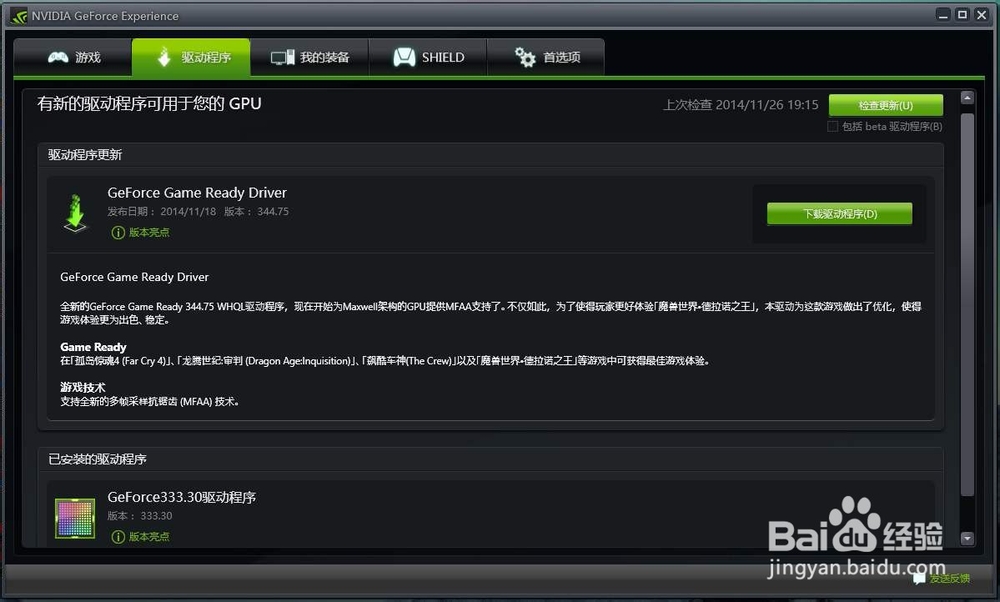Open the SHIELD tab
This screenshot has height=602, width=1000.
pos(428,57)
